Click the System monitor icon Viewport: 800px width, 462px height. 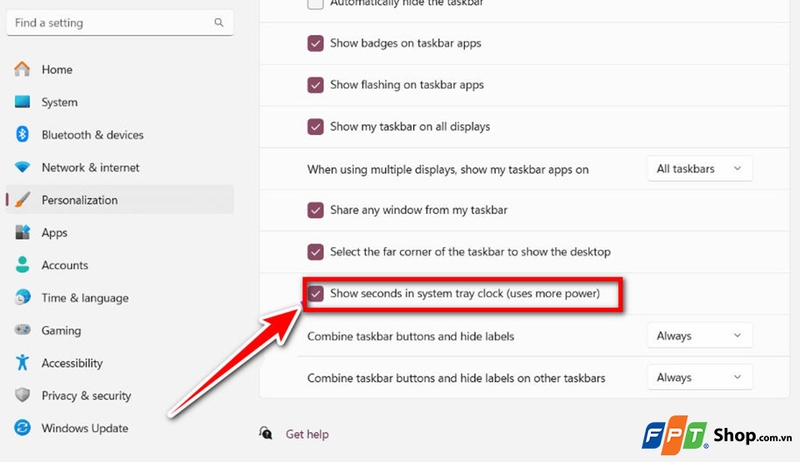pos(22,101)
